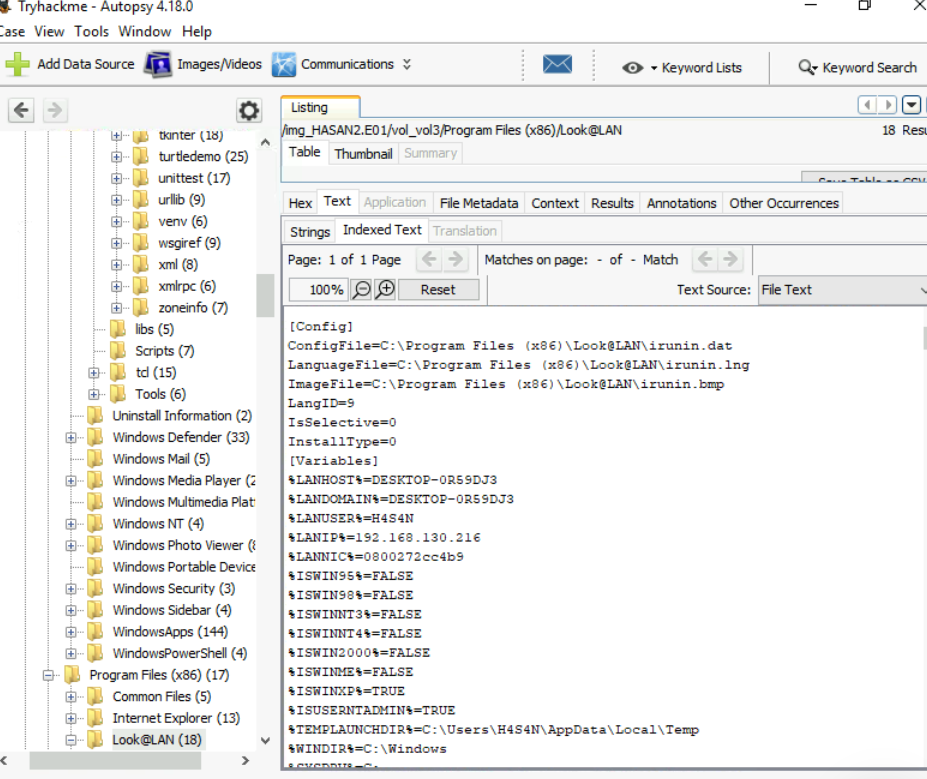Open the Tools menu
The image size is (927, 779).
[x=92, y=31]
